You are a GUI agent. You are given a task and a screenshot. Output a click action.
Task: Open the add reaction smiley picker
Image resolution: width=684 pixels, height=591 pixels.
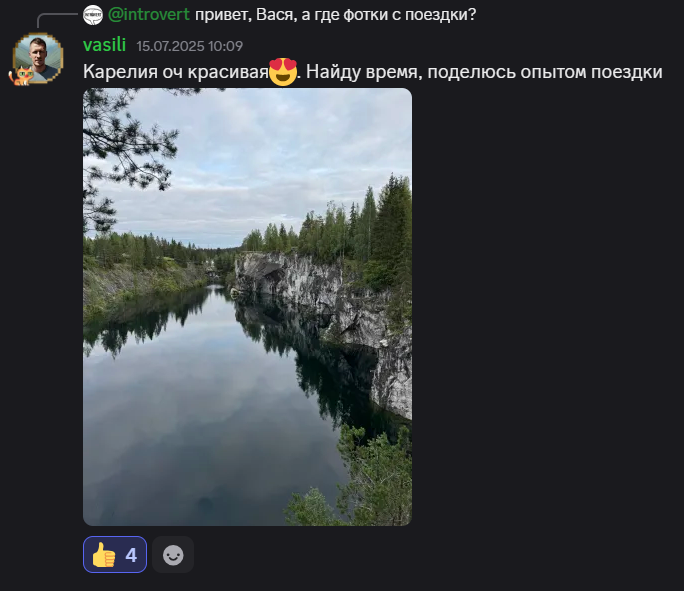(173, 555)
